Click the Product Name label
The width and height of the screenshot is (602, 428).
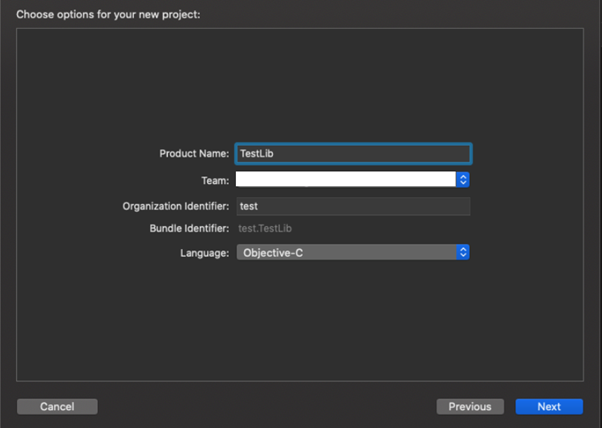point(194,154)
